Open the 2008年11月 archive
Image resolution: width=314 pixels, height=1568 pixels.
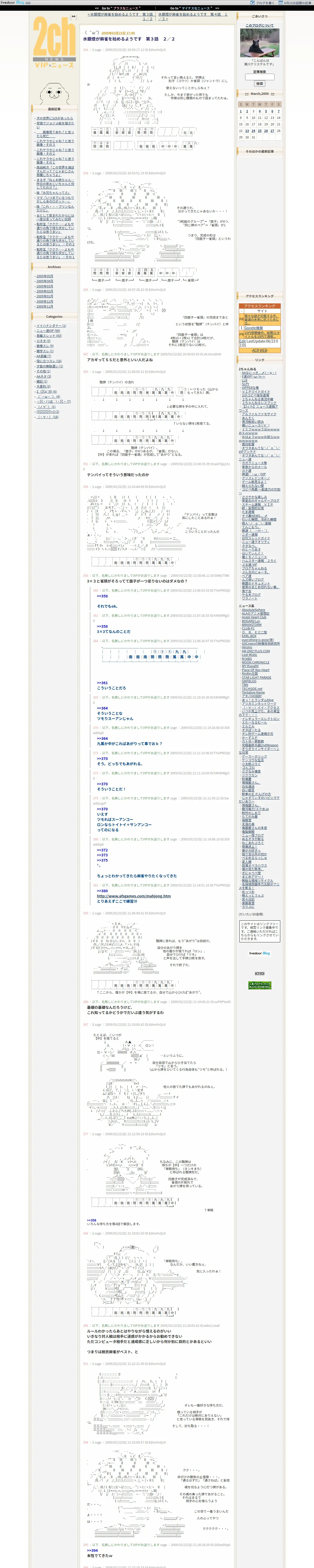coord(44,307)
